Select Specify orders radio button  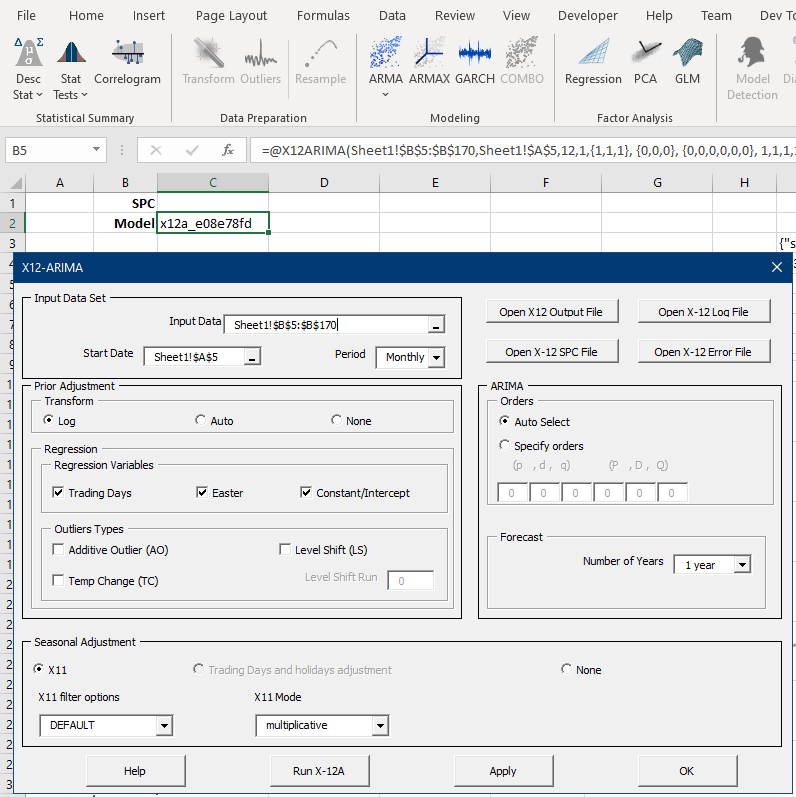(x=504, y=445)
